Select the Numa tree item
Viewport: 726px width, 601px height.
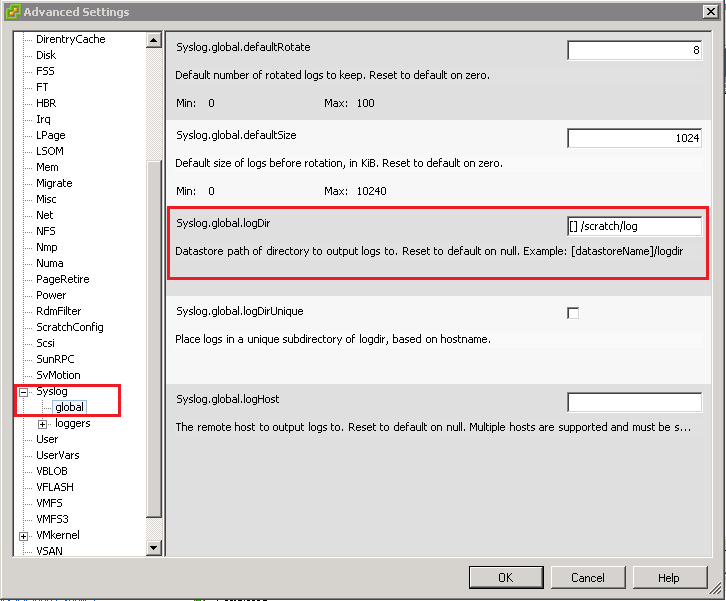click(x=50, y=263)
